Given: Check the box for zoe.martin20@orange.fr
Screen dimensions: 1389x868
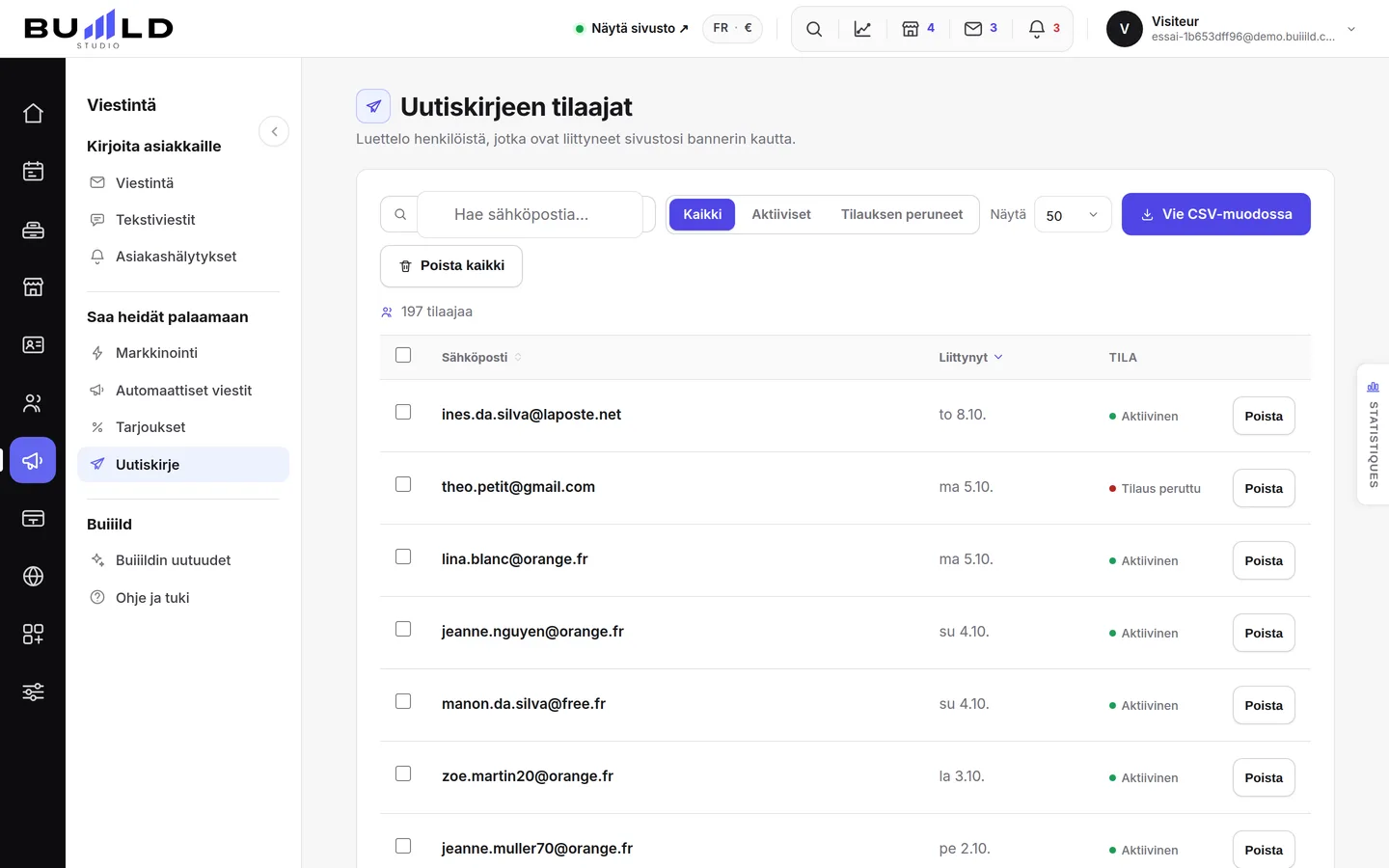Looking at the screenshot, I should point(403,773).
